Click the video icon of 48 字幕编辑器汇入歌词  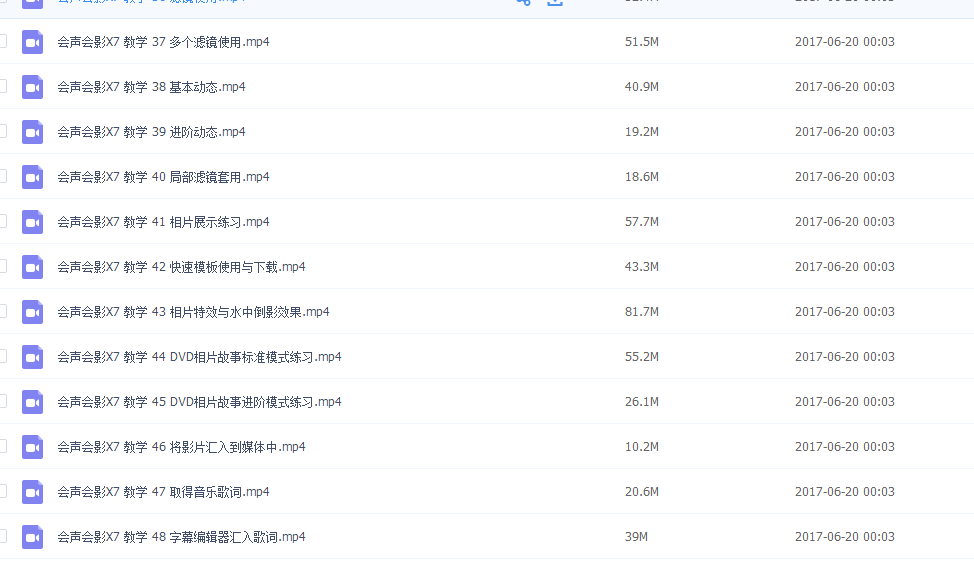[32, 537]
